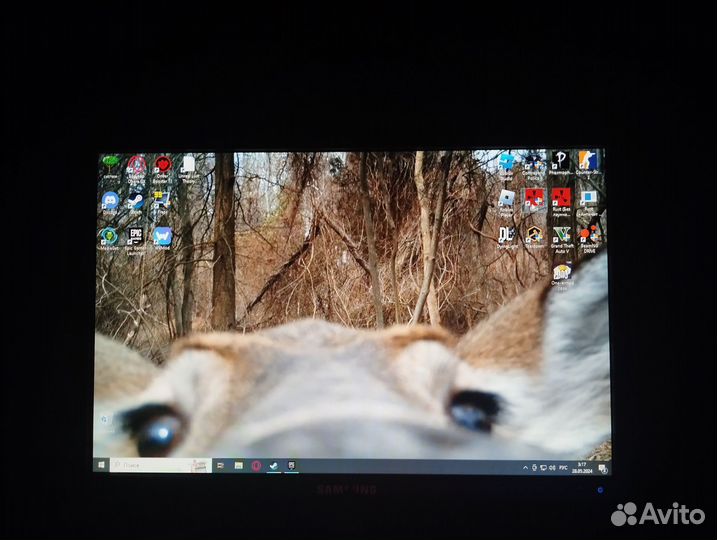Open the Driver Booster shortcut

click(x=162, y=165)
